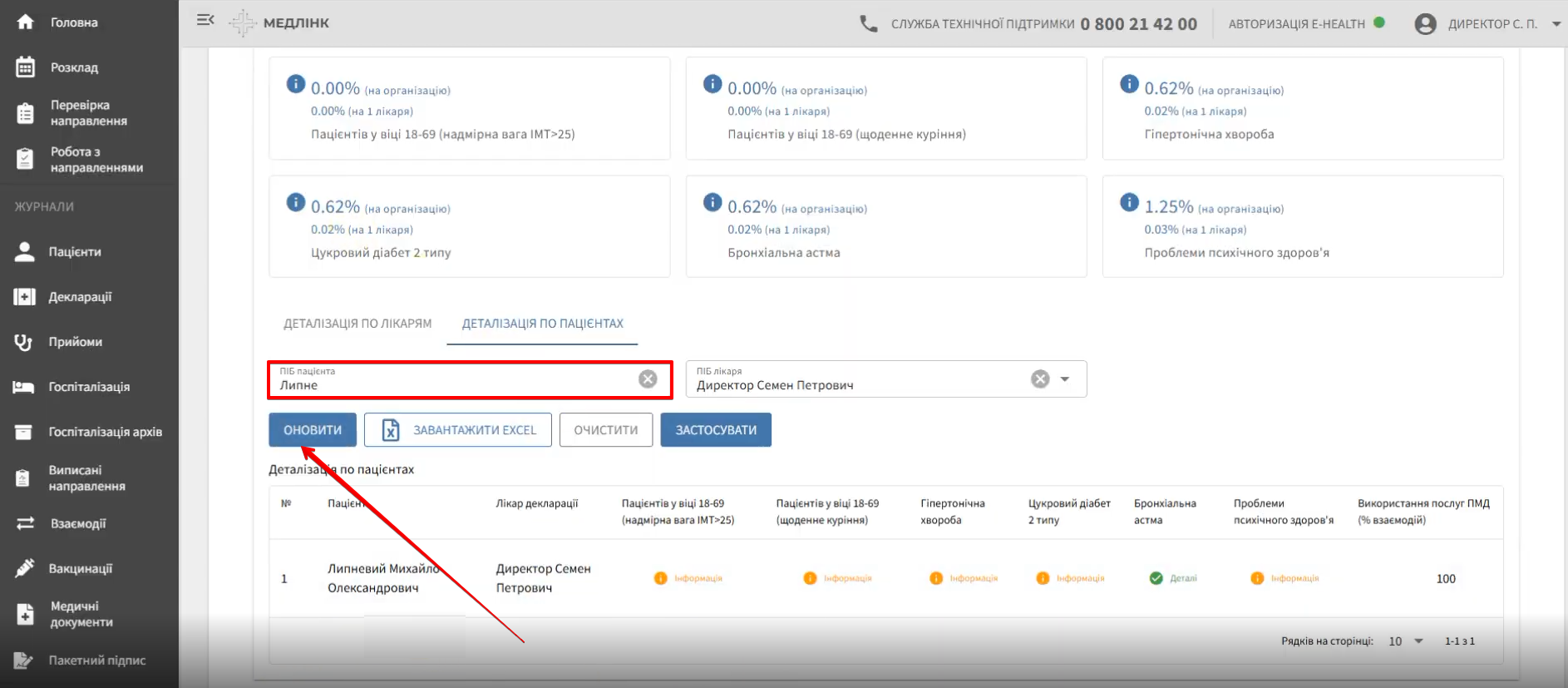Open Перевірка направлення clipboard icon
Image resolution: width=1568 pixels, height=688 pixels.
[x=26, y=113]
